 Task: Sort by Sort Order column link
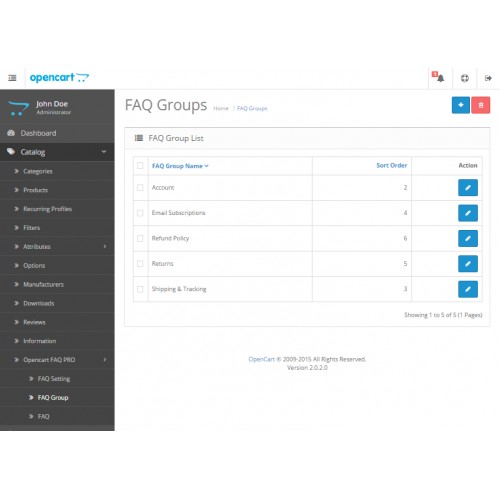click(x=392, y=165)
